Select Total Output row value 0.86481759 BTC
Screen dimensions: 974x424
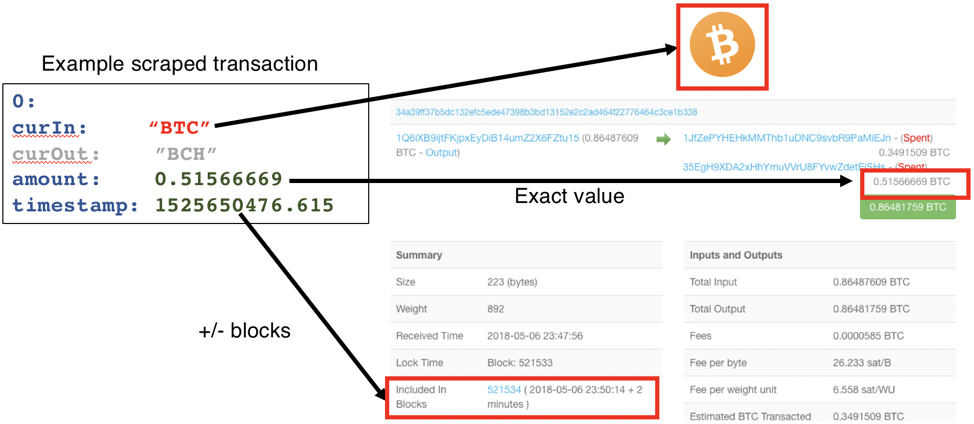[x=871, y=309]
